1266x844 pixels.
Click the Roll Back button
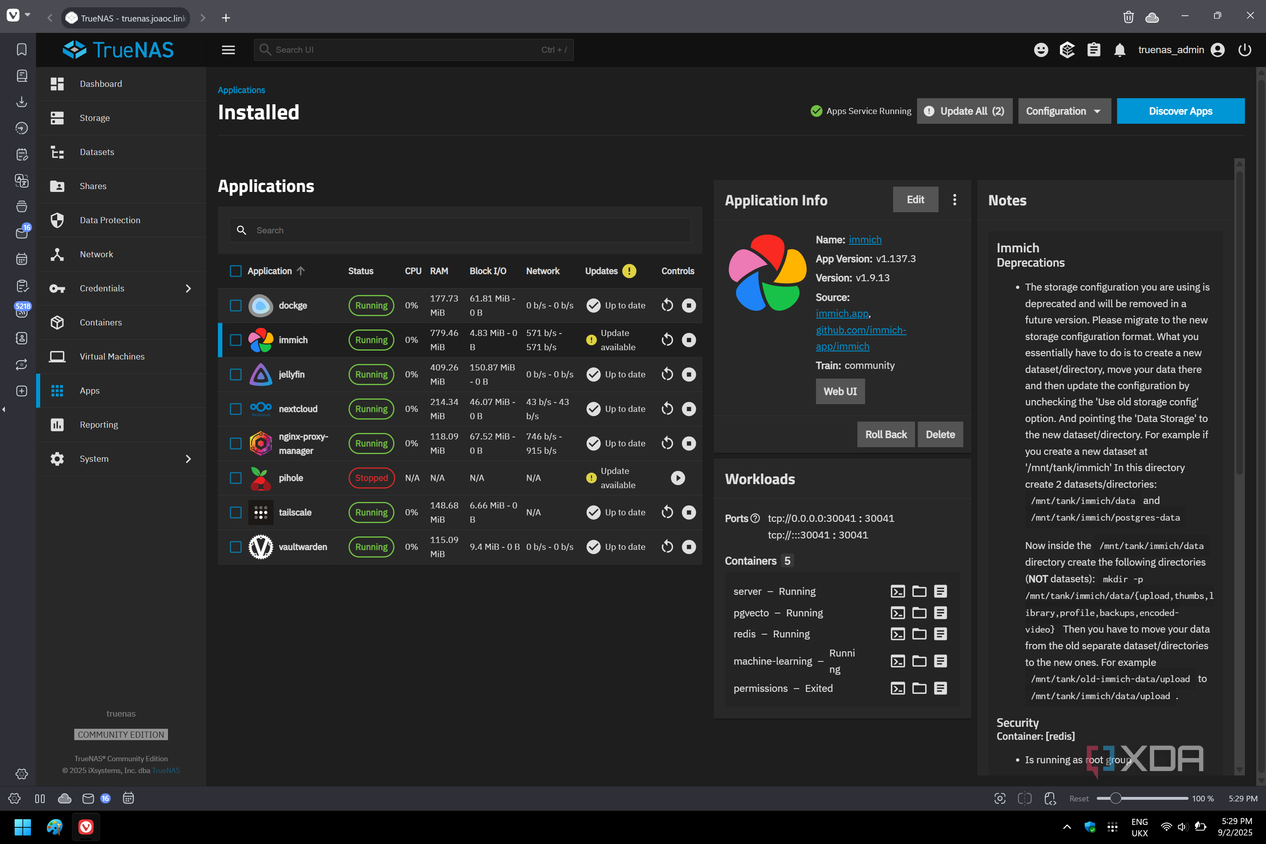click(886, 434)
